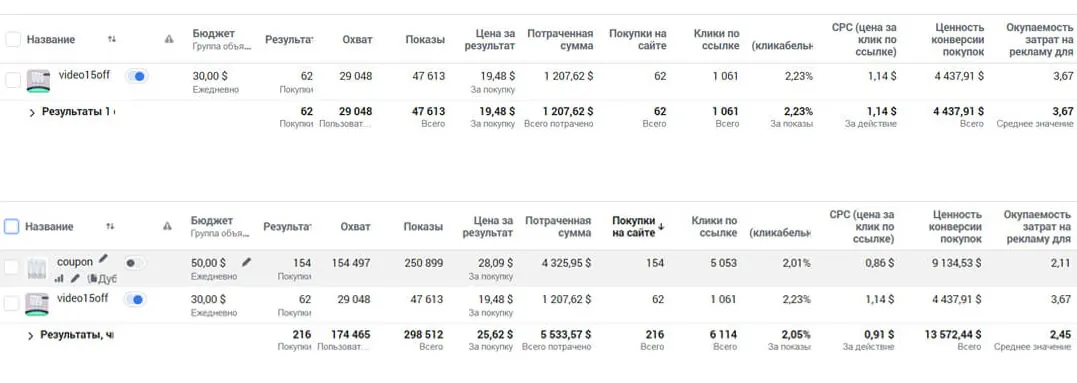Check the select-all checkbox in the lower table header
1077x383 pixels.
click(x=12, y=226)
